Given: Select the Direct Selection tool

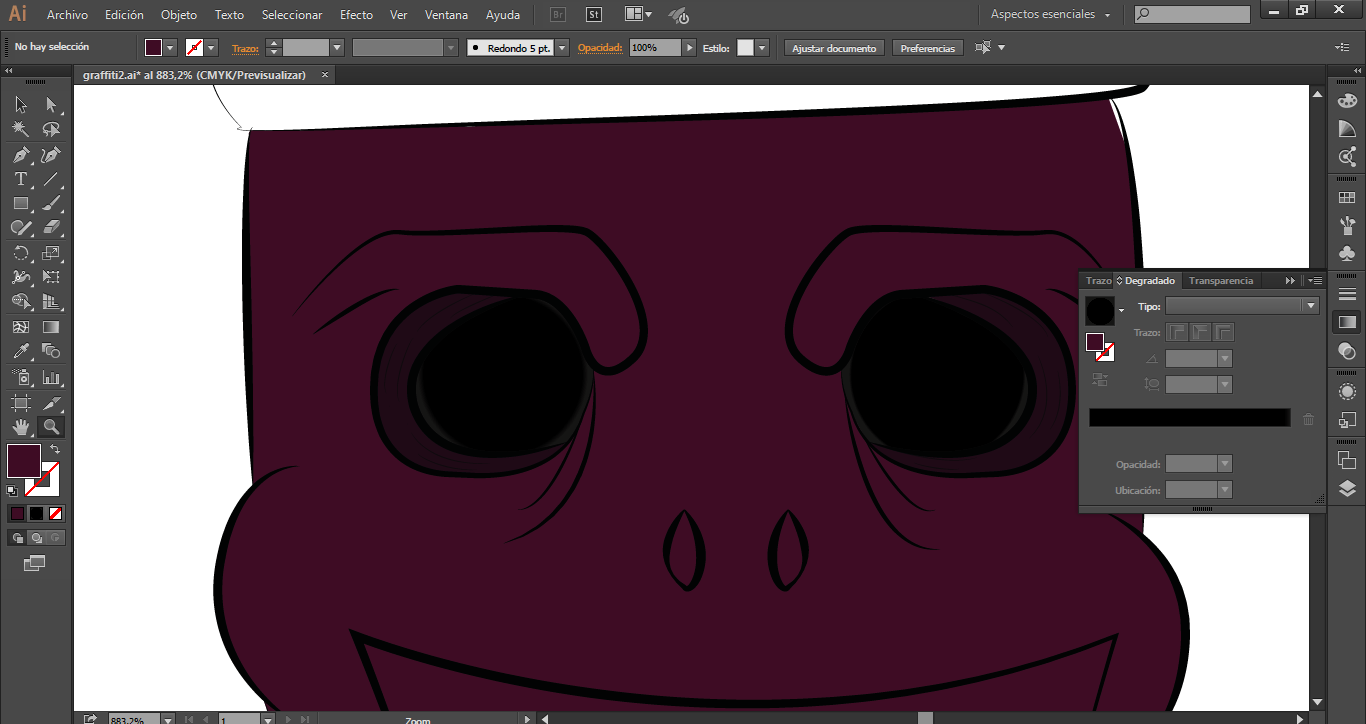Looking at the screenshot, I should click(x=51, y=105).
